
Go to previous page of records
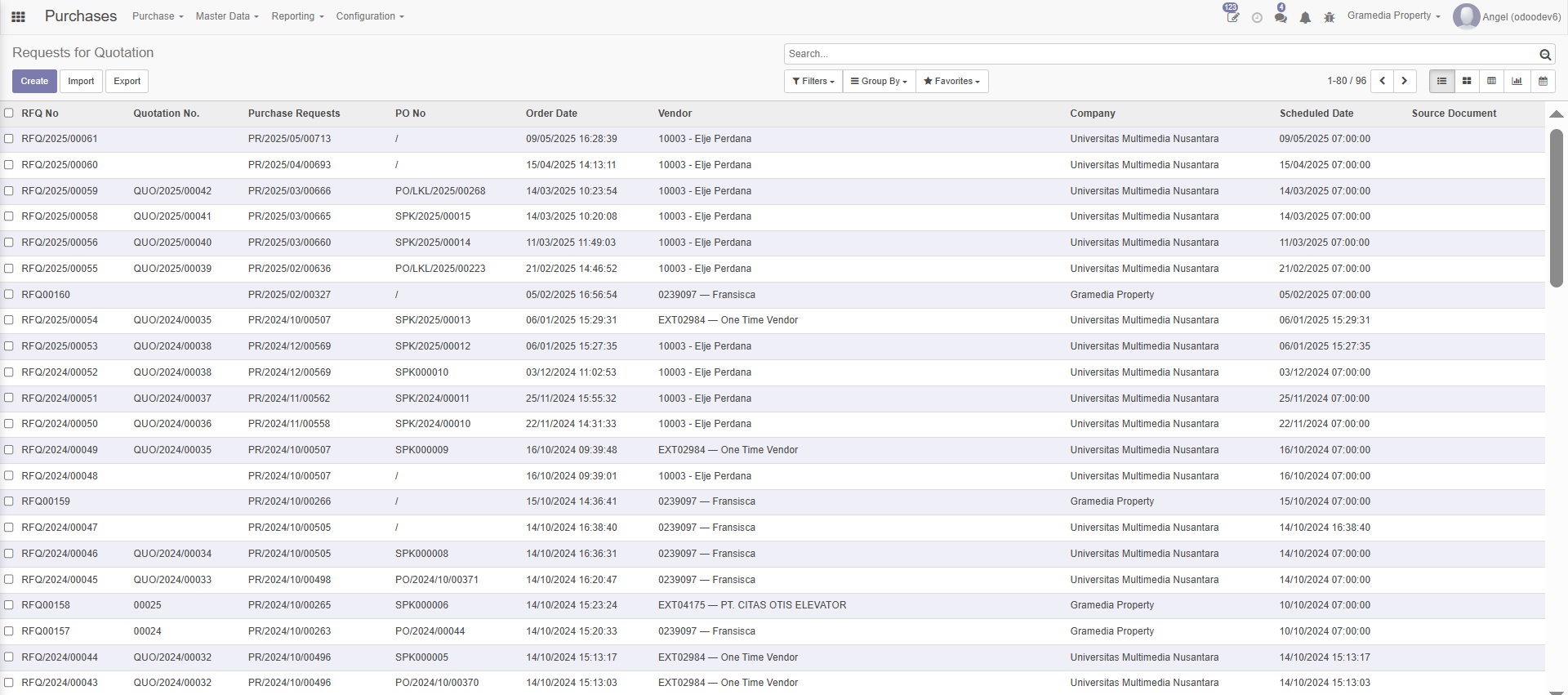(1382, 81)
